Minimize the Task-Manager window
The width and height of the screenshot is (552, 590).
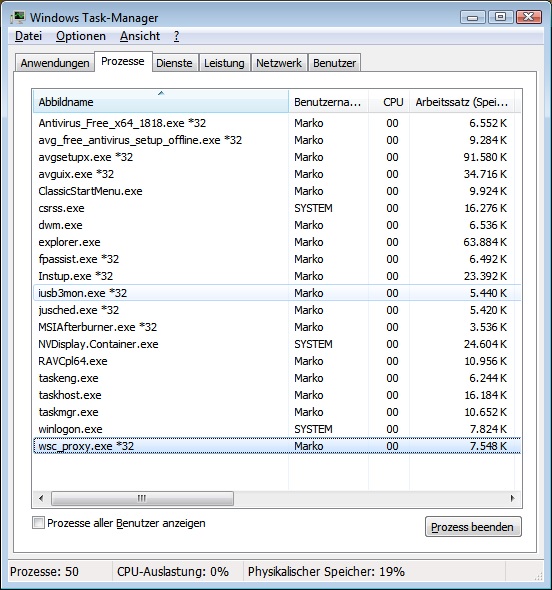pos(473,17)
